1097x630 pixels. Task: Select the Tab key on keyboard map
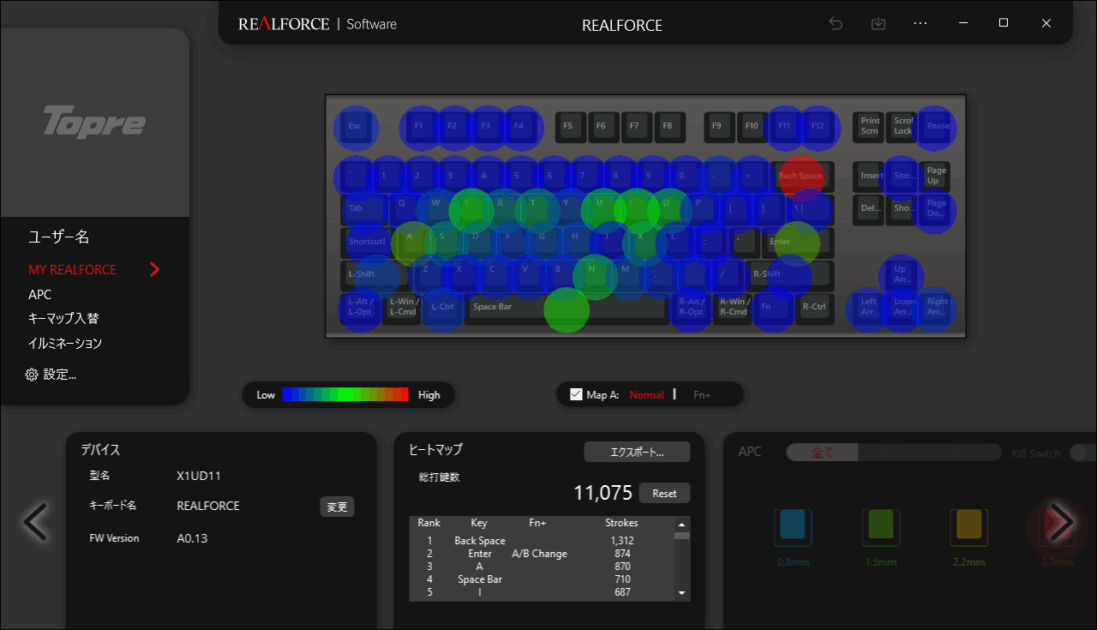point(364,209)
